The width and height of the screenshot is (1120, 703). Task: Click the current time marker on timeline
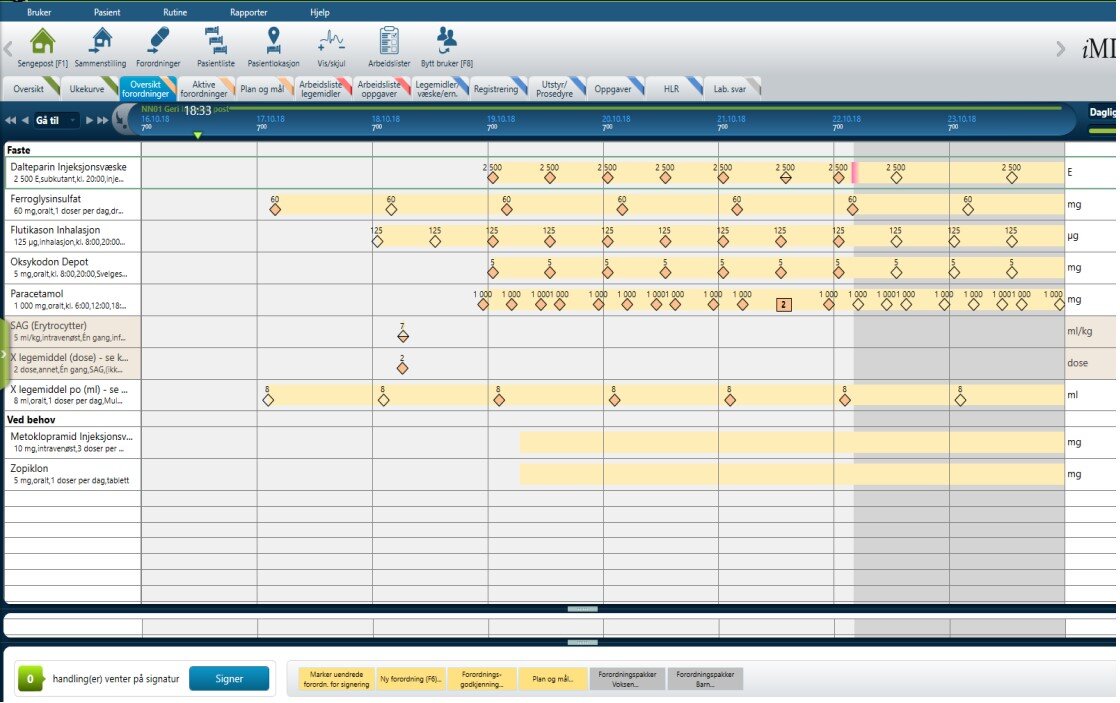click(x=198, y=135)
